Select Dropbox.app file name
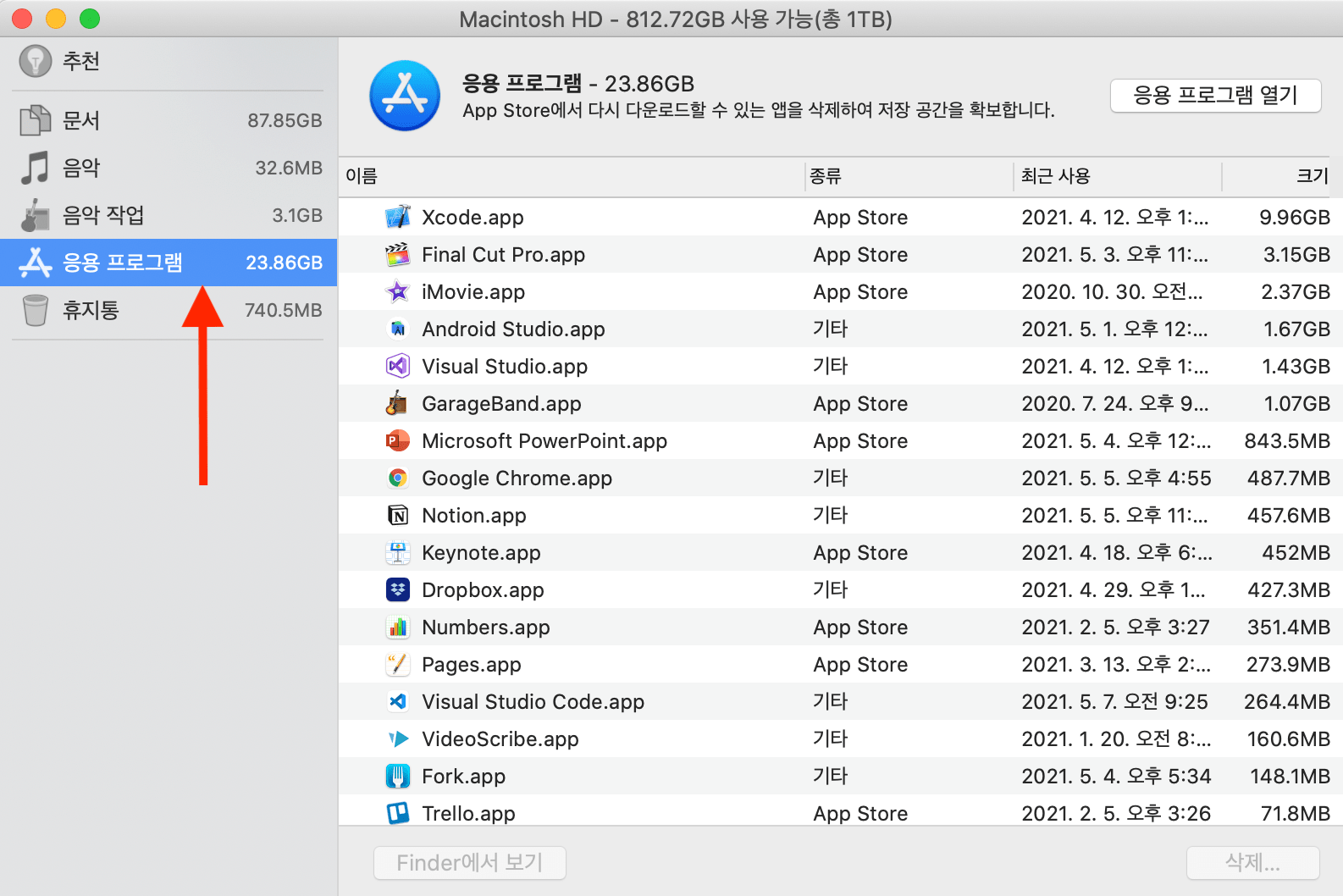Image resolution: width=1343 pixels, height=896 pixels. 483,590
